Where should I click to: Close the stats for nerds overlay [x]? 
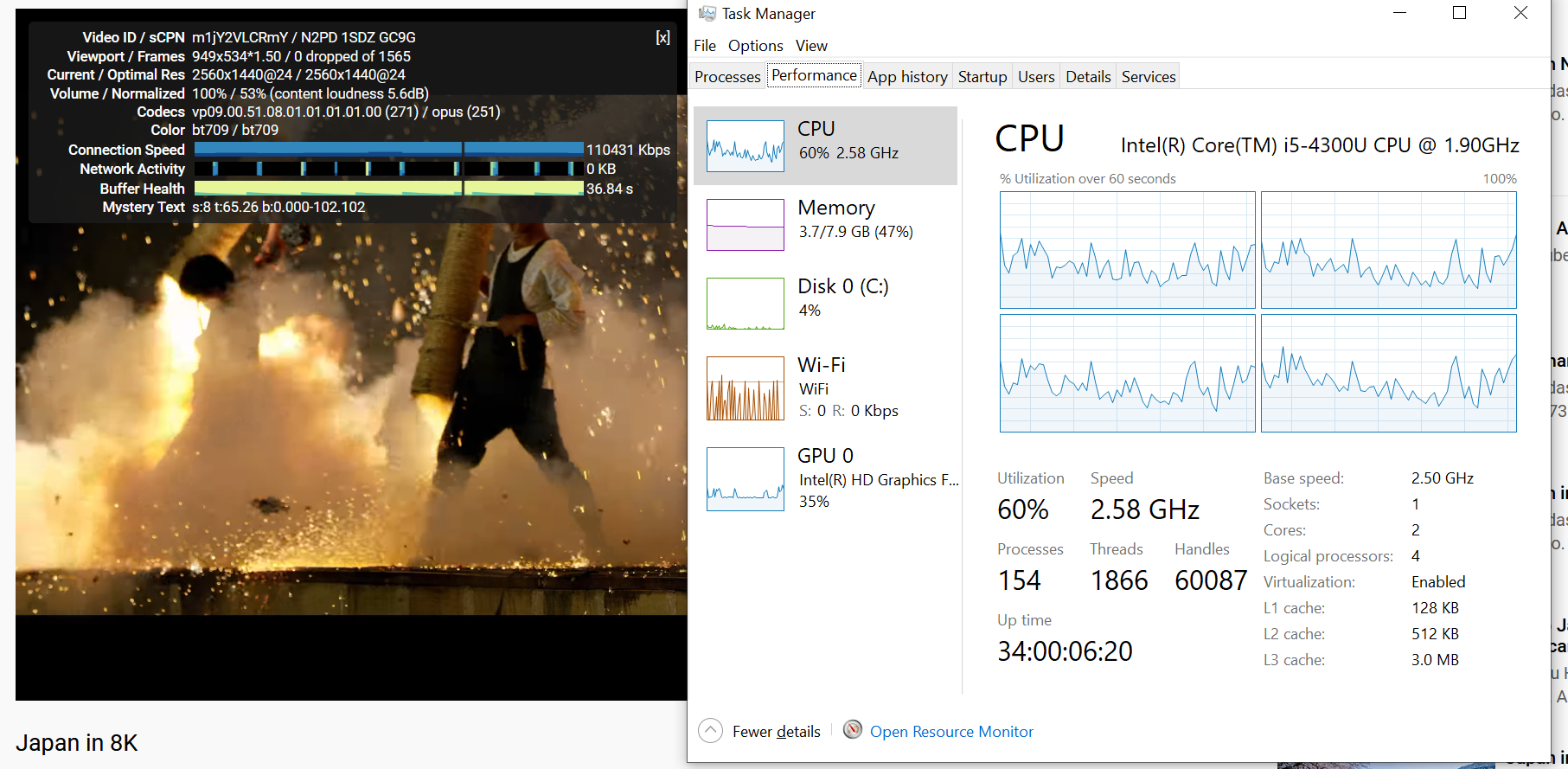662,37
